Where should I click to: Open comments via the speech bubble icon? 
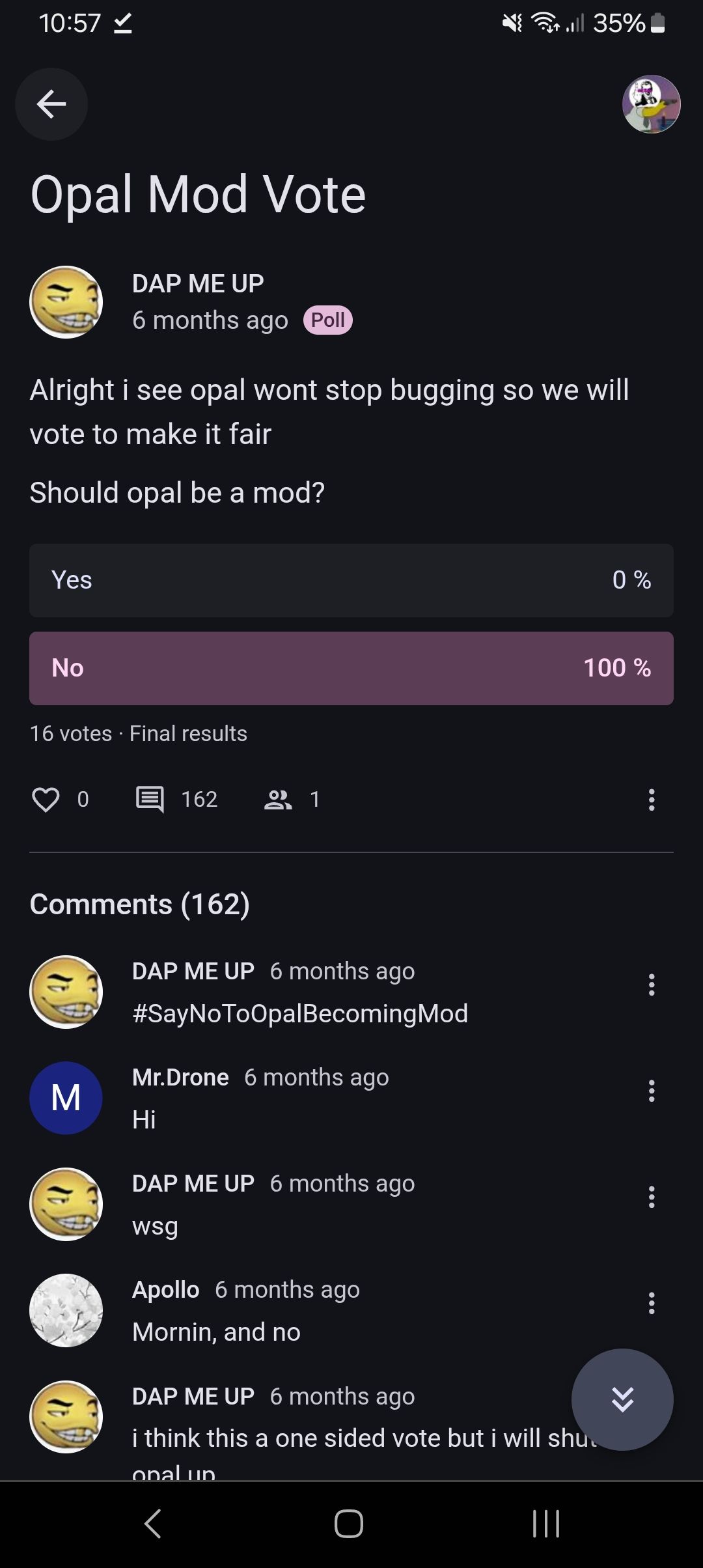pos(150,799)
